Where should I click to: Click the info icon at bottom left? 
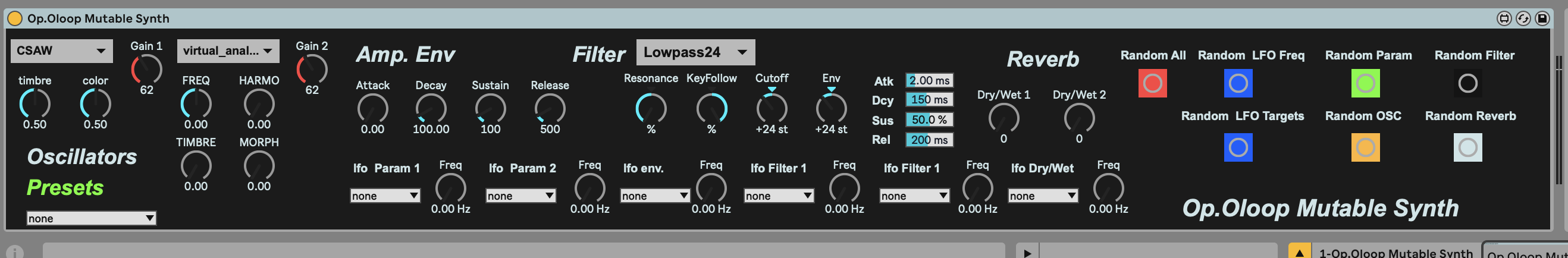pos(15,251)
